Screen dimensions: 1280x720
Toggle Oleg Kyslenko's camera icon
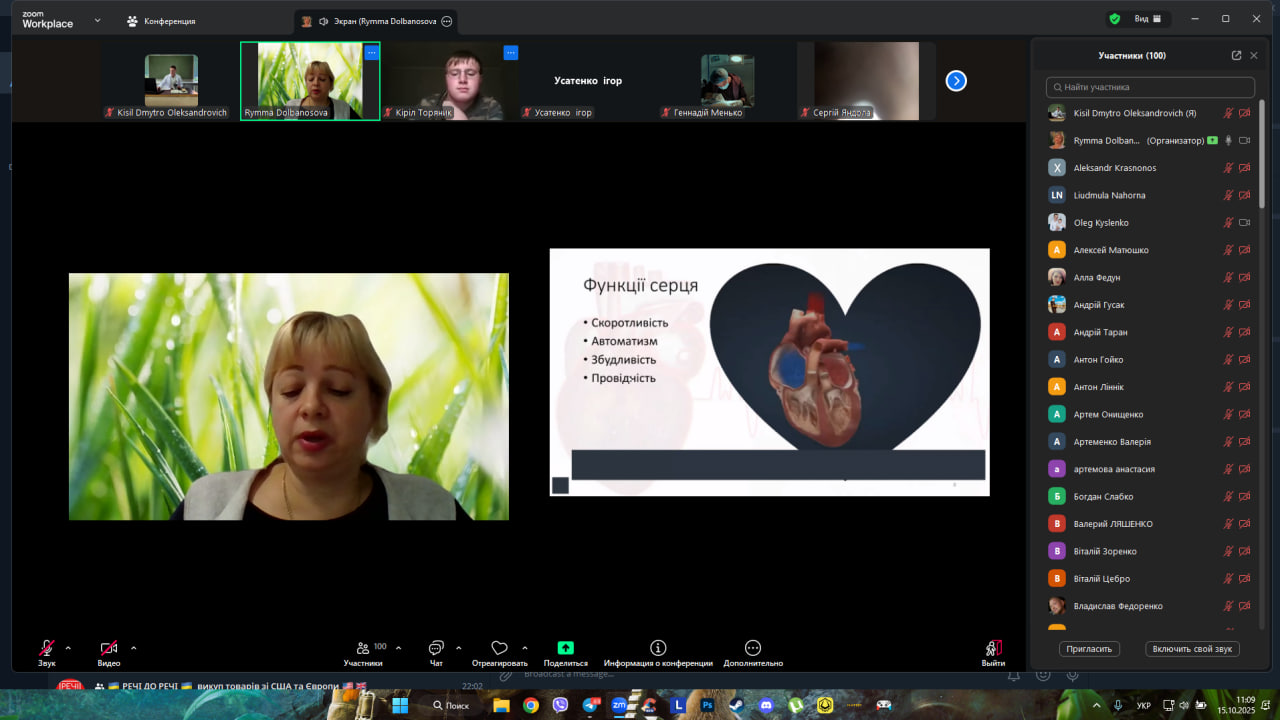pyautogui.click(x=1245, y=223)
